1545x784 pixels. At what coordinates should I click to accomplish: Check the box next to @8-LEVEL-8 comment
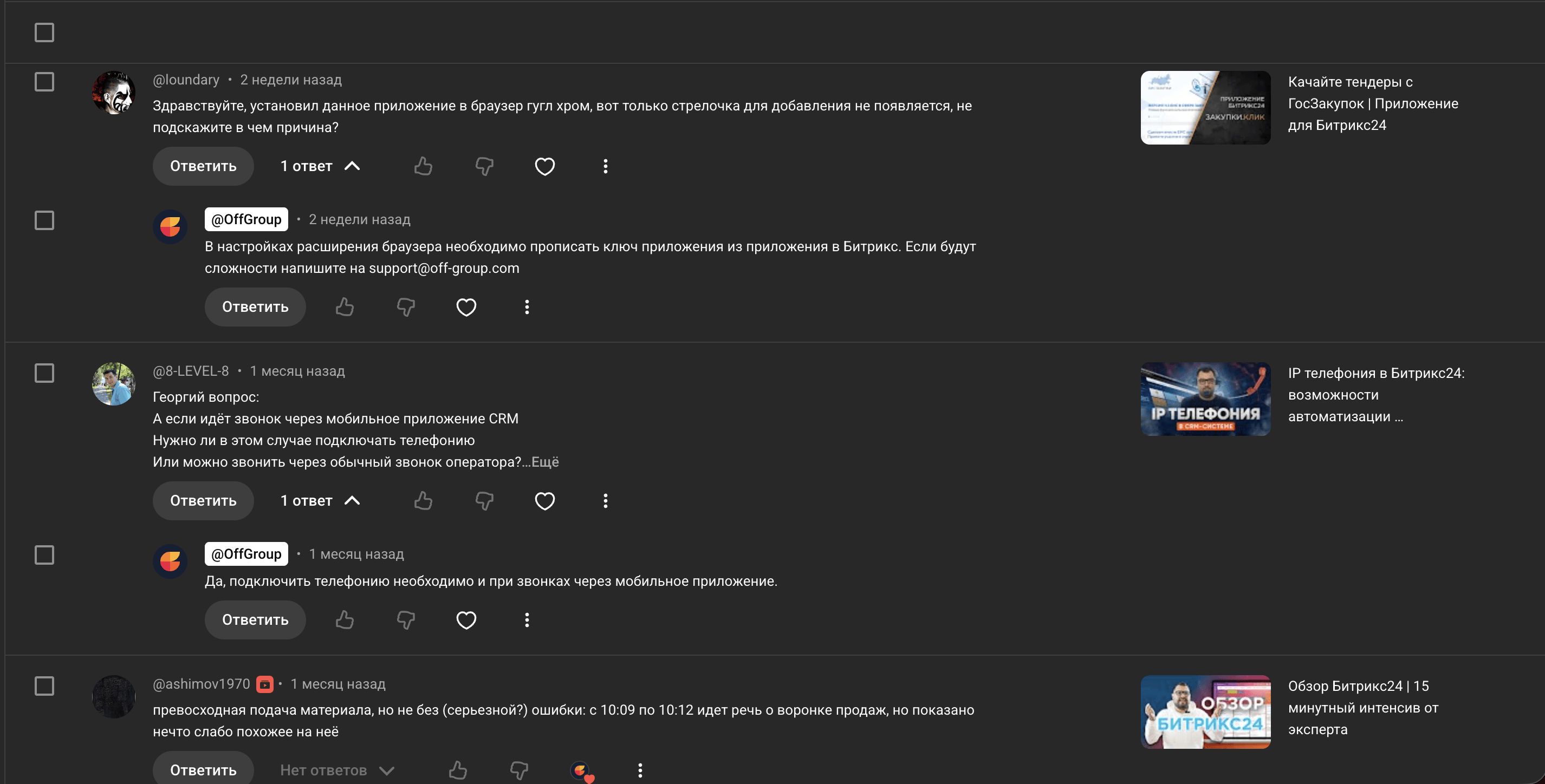click(44, 373)
